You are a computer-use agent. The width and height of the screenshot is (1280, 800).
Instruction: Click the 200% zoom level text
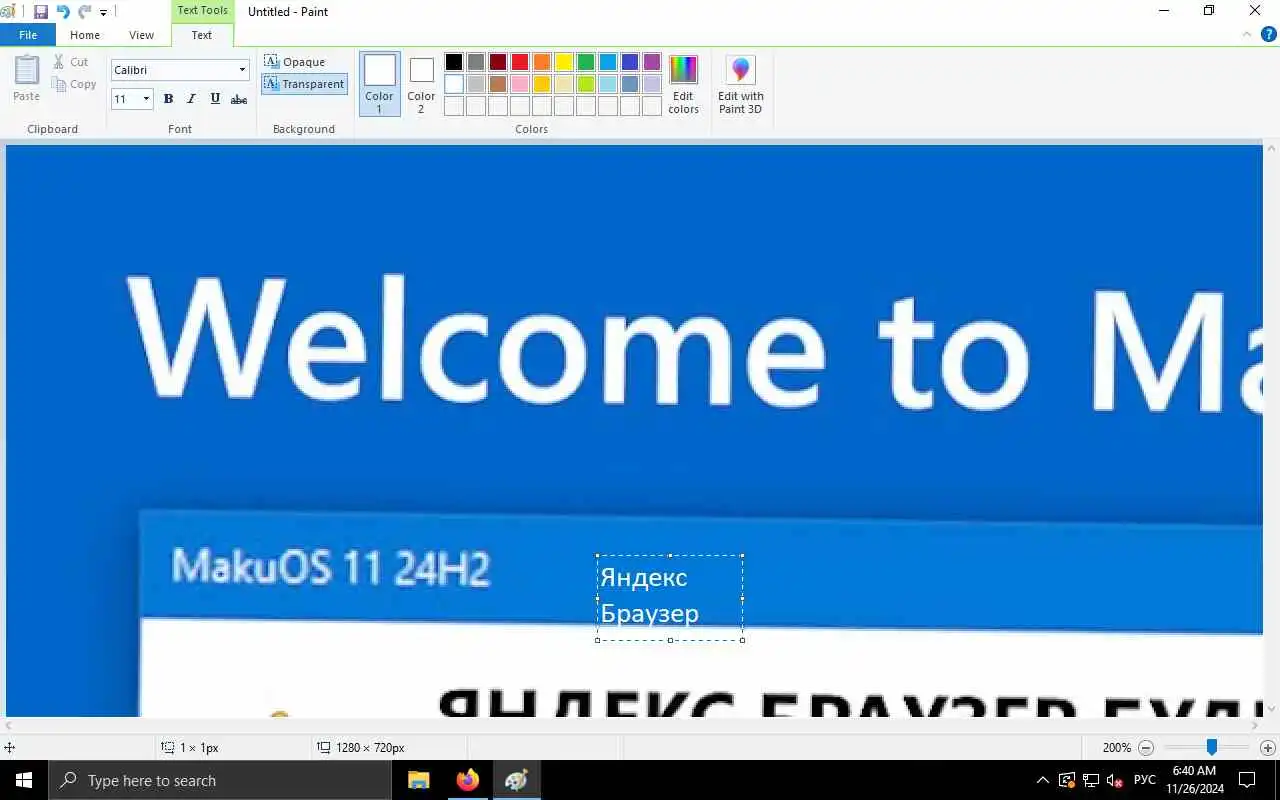tap(1116, 747)
